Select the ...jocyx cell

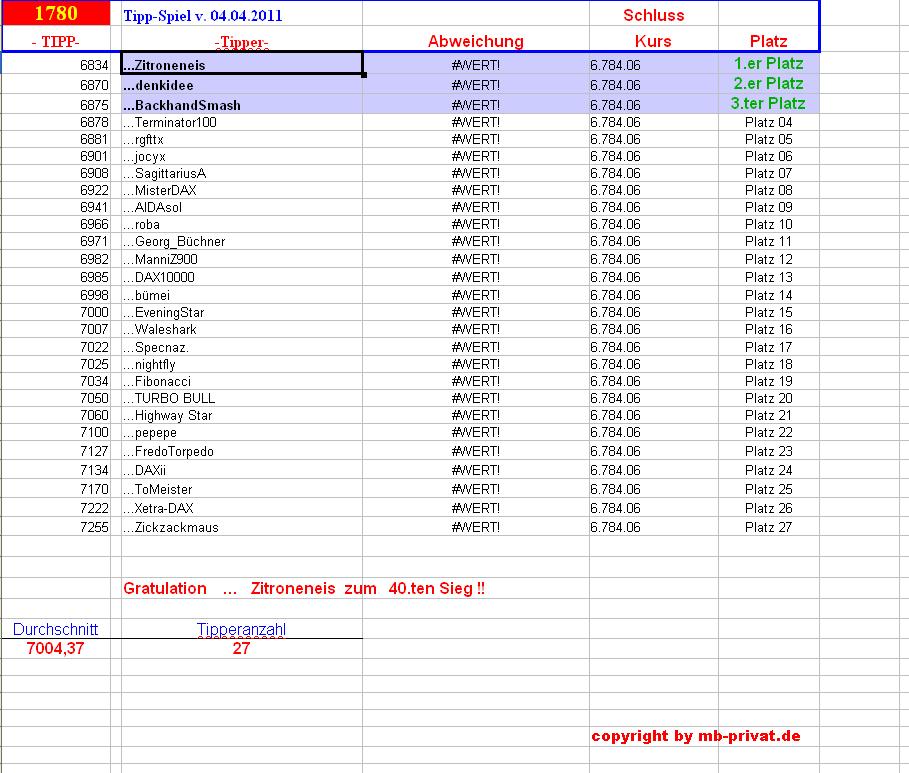pyautogui.click(x=242, y=156)
